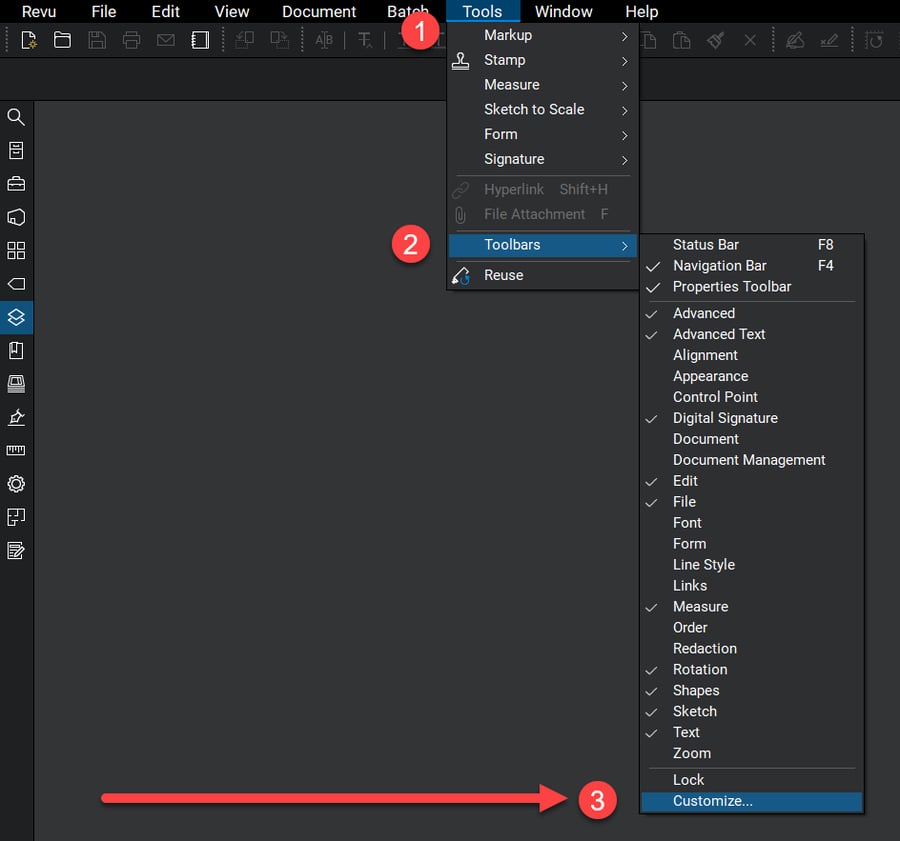
Task: Open the Search panel with the magnifier icon
Action: [16, 117]
